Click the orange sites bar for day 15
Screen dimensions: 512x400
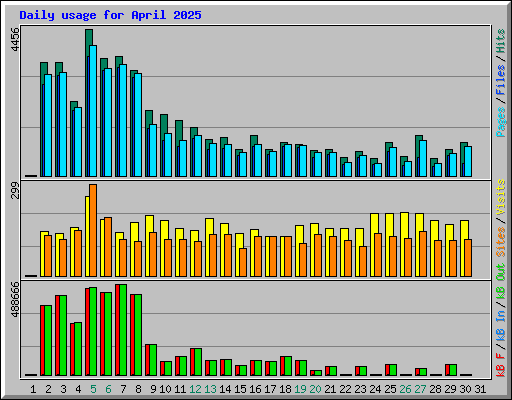point(243,262)
